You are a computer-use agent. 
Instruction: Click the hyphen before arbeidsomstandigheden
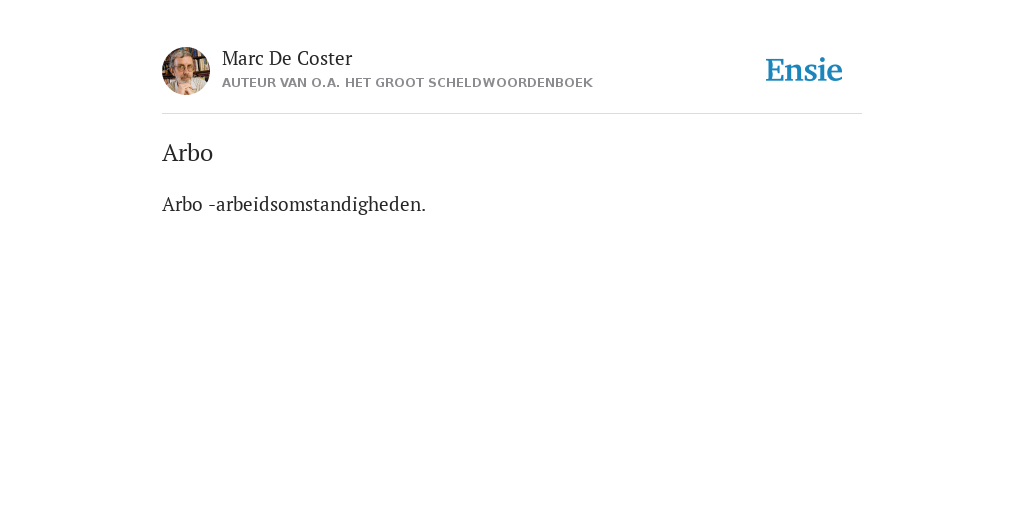click(212, 206)
